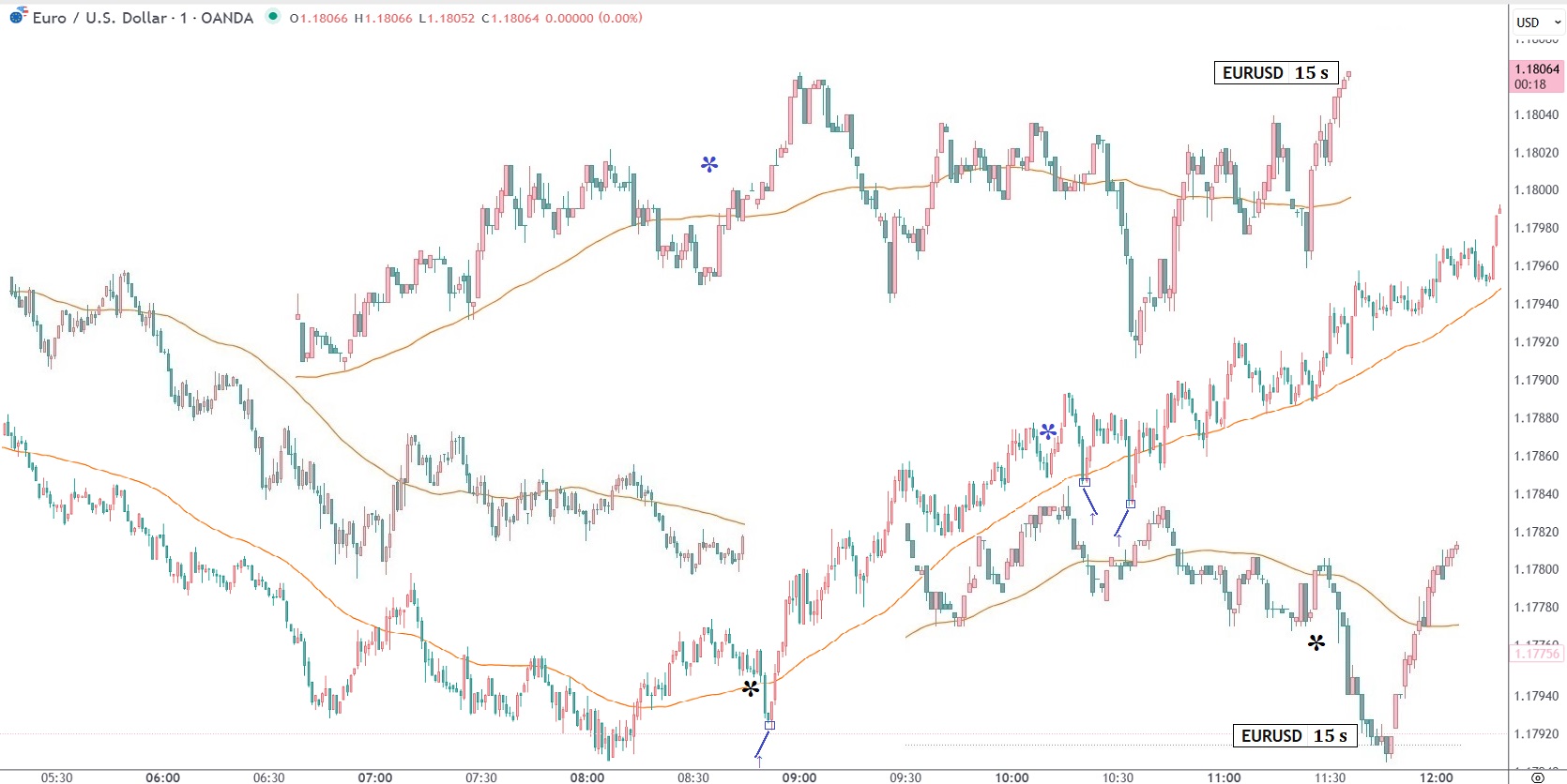Click the close value C1.18064

[x=510, y=18]
